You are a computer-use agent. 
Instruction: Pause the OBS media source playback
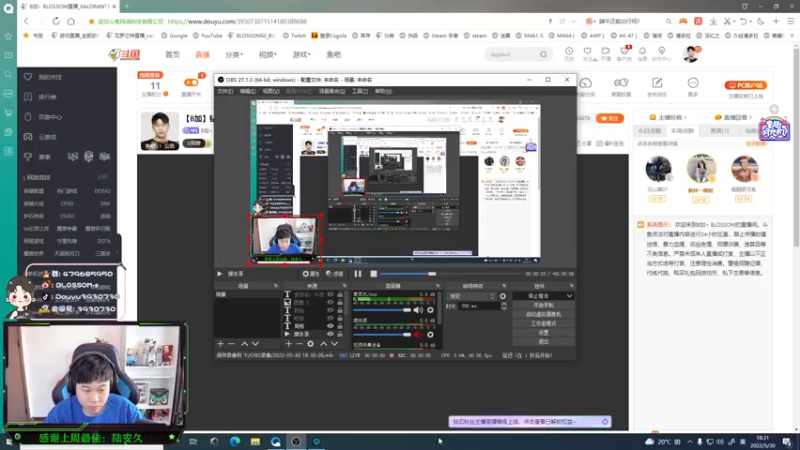[358, 274]
